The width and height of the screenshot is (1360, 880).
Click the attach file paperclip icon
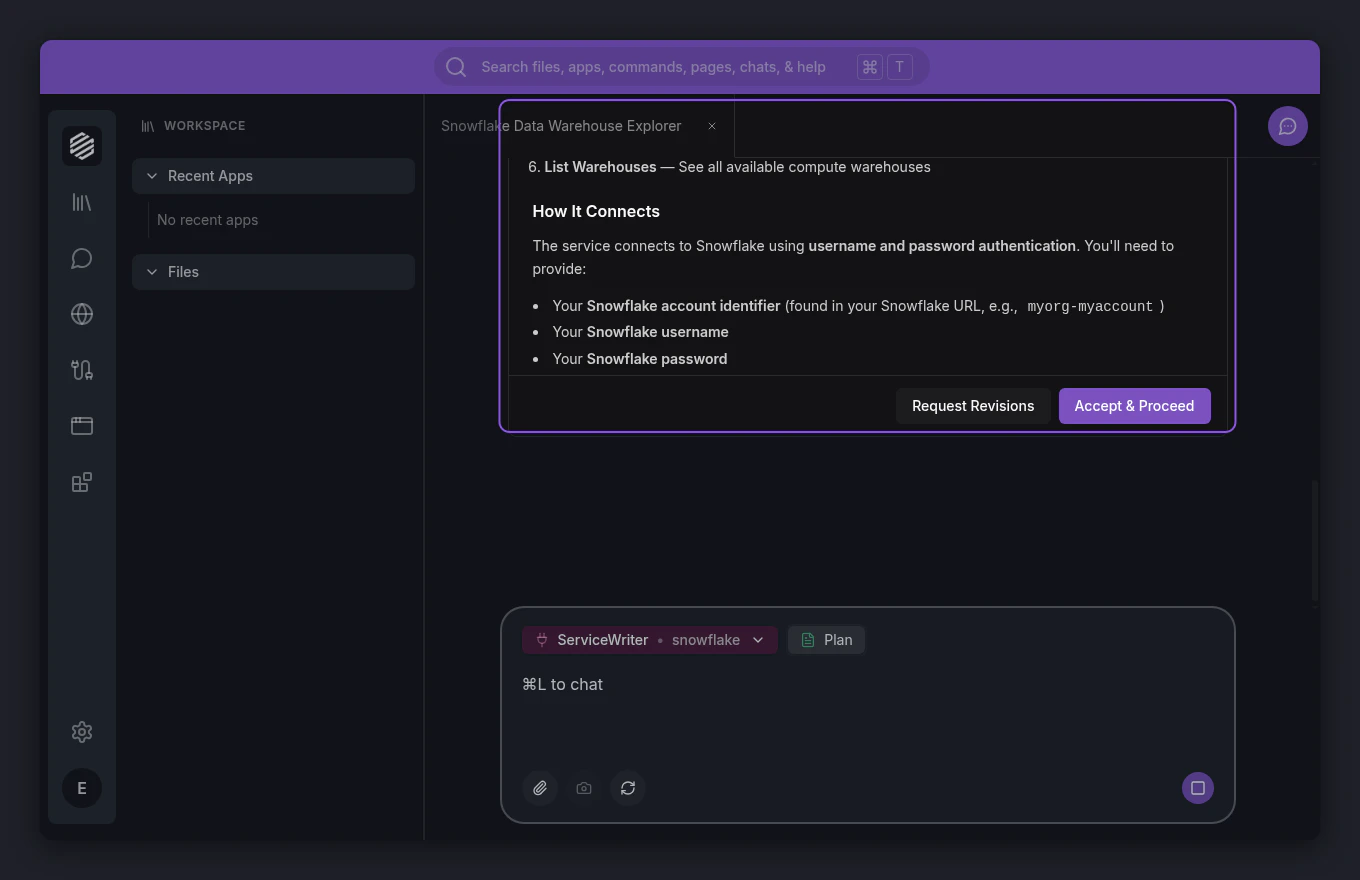tap(540, 788)
